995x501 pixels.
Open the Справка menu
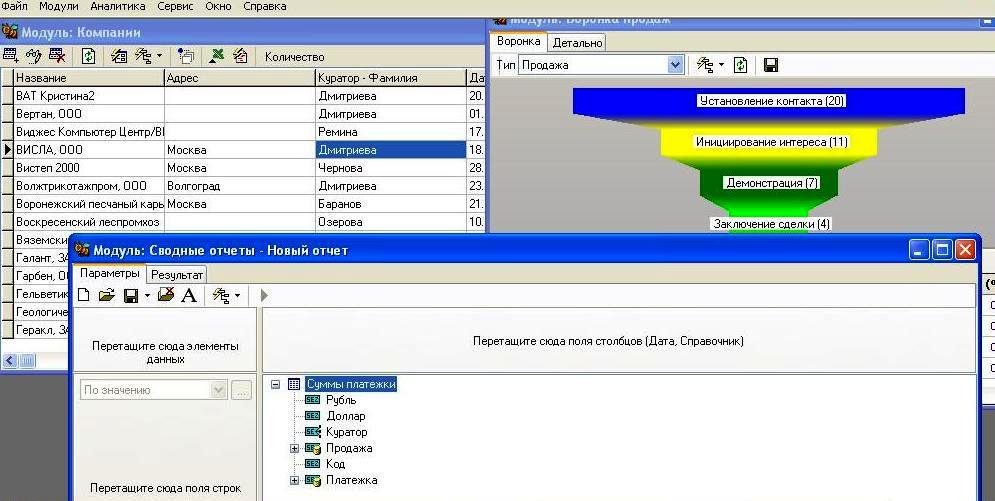click(265, 6)
